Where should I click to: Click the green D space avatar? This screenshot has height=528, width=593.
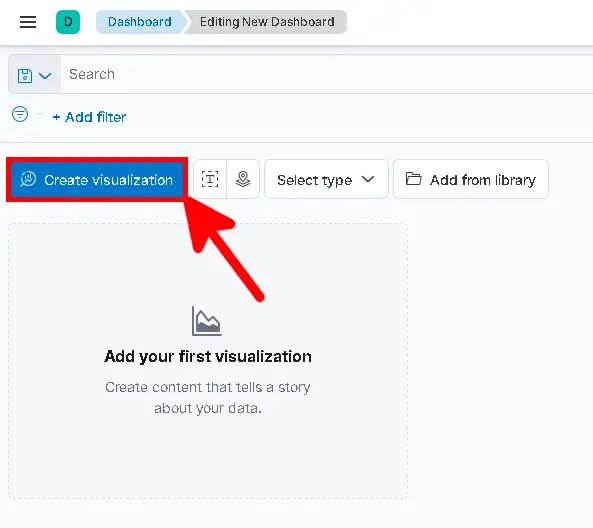[68, 22]
